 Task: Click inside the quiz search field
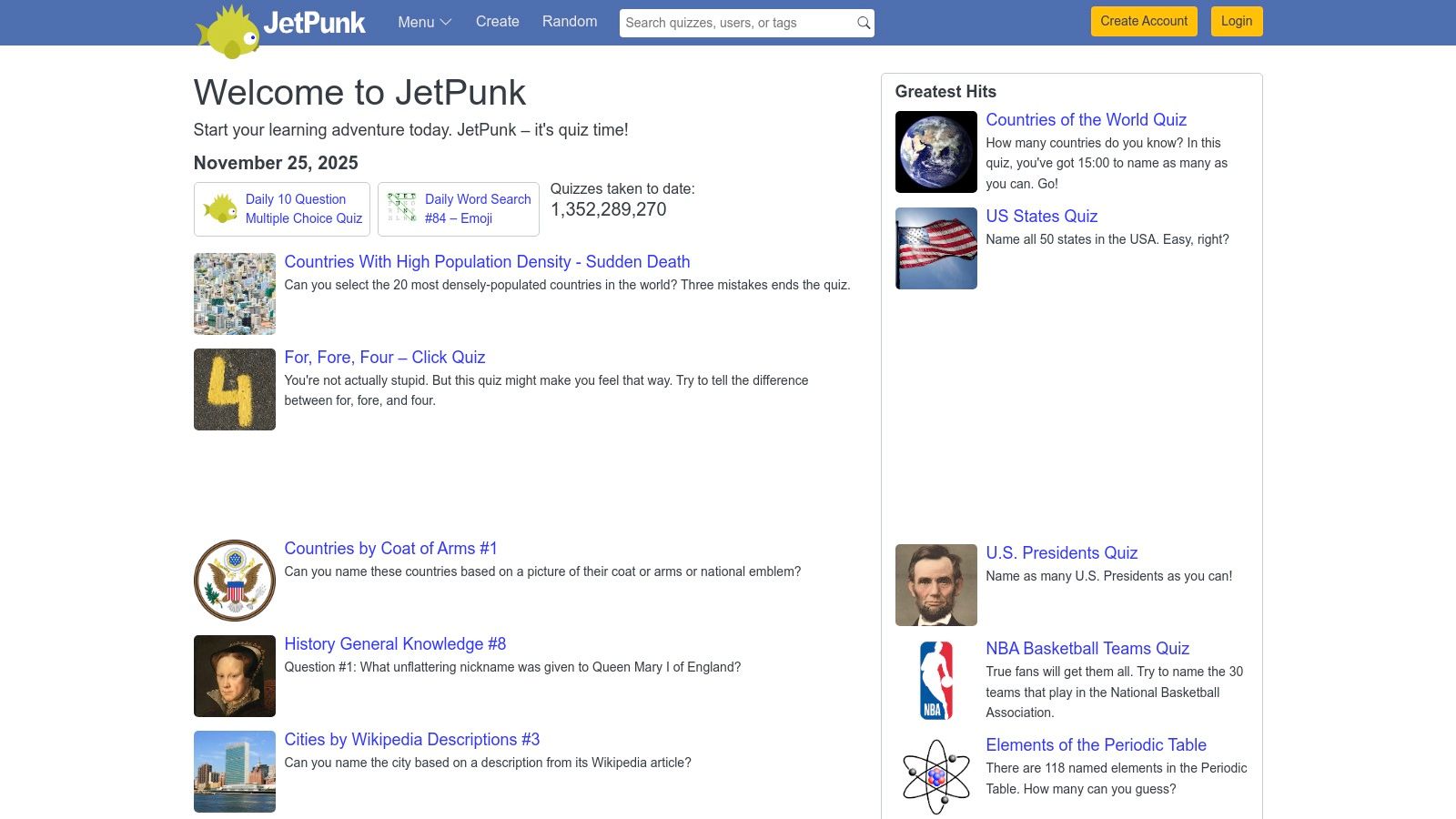point(728,22)
